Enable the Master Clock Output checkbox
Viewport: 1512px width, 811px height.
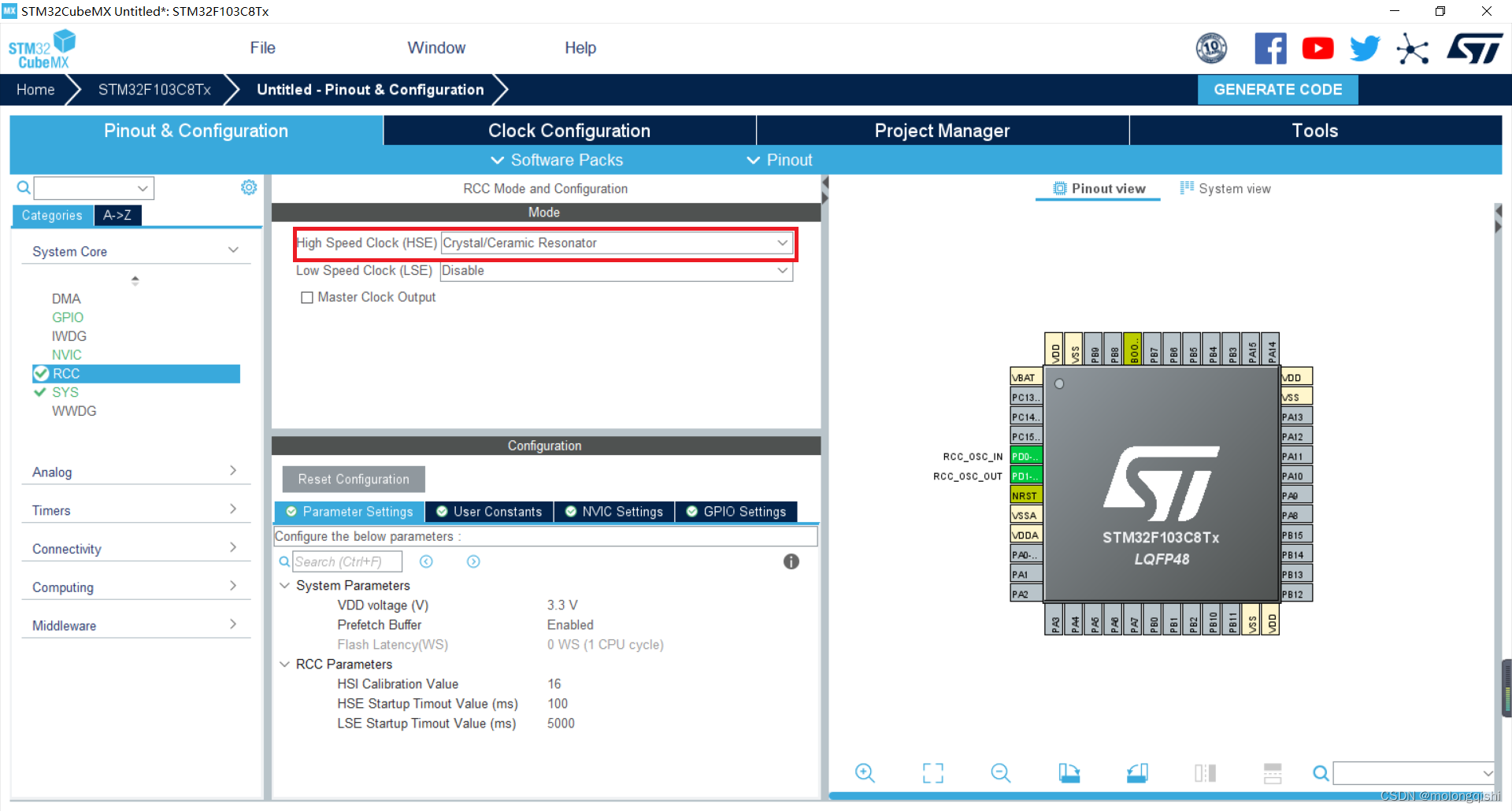(x=307, y=298)
